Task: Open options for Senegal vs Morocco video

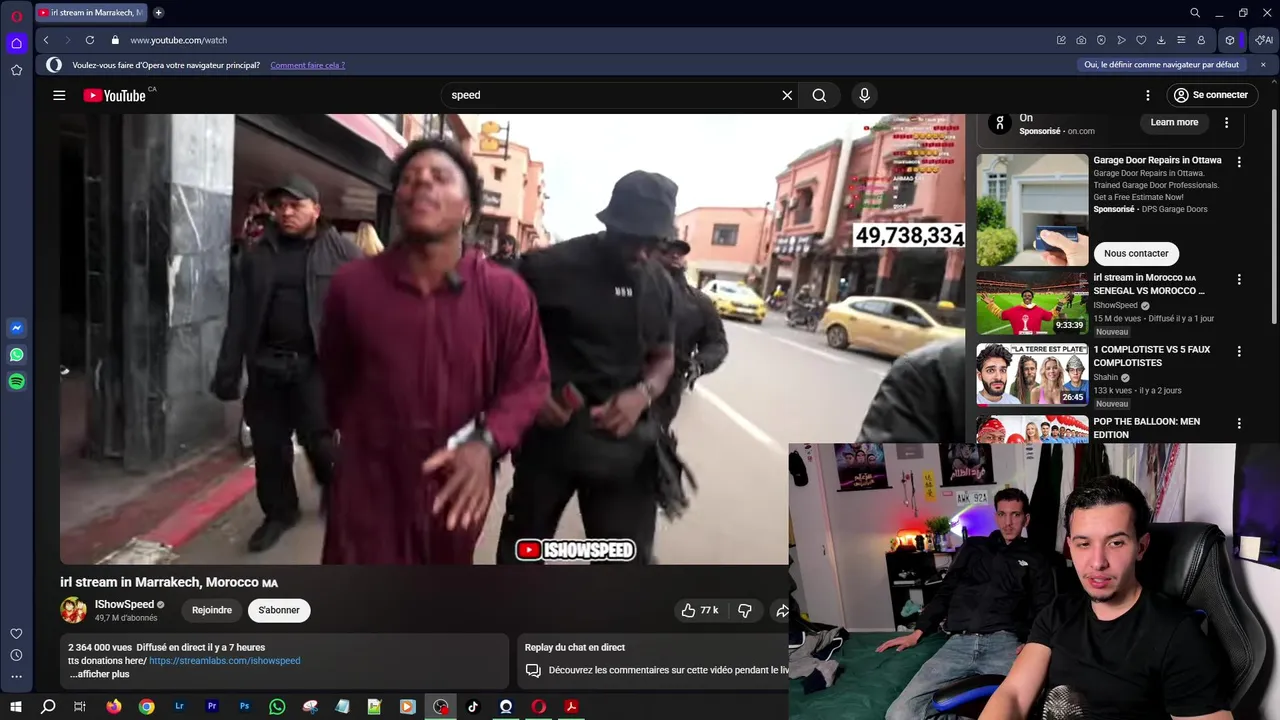Action: (x=1239, y=280)
